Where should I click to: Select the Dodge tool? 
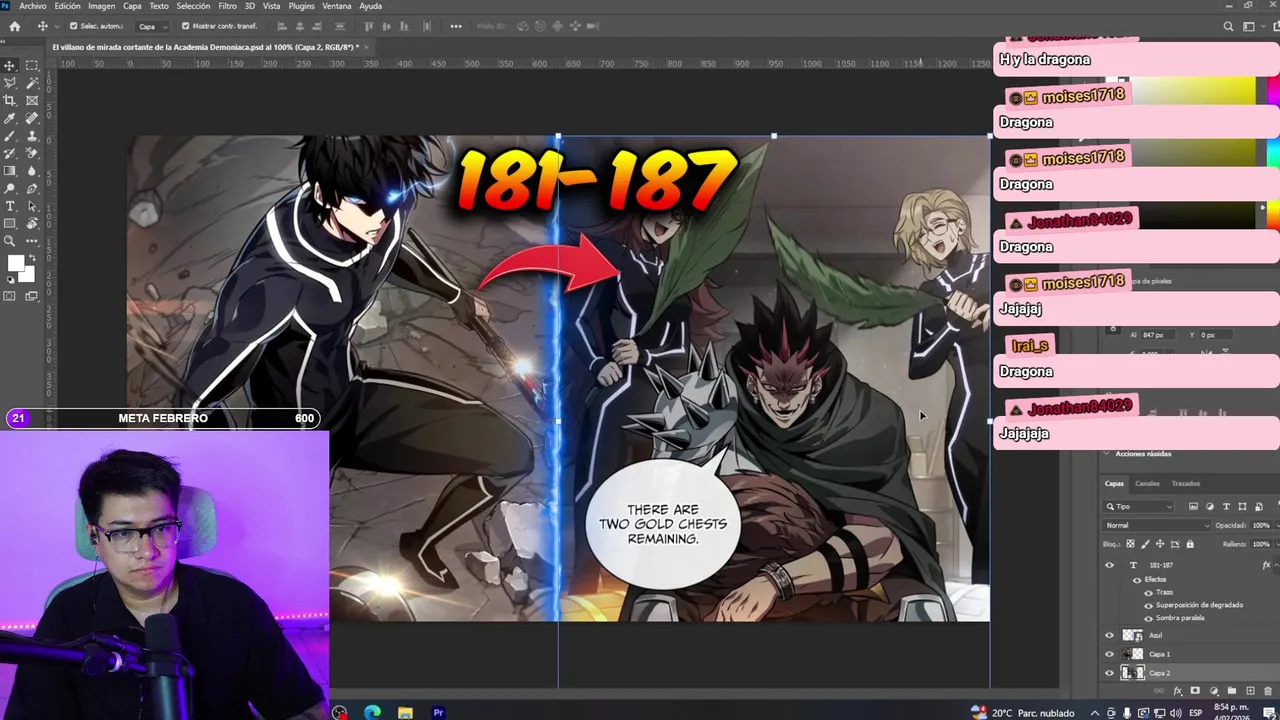9,187
